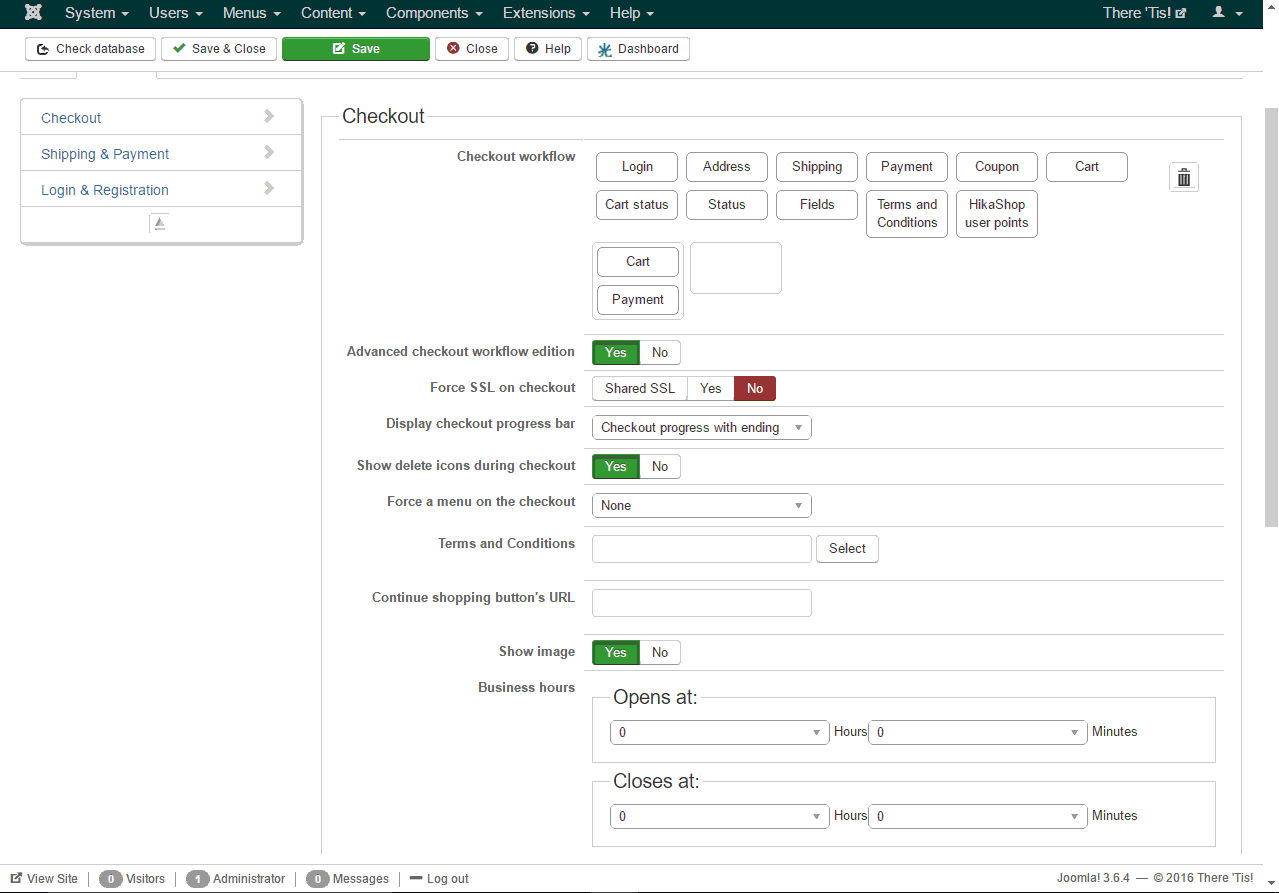1279x893 pixels.
Task: Click the Terms and Conditions Select button
Action: click(847, 548)
